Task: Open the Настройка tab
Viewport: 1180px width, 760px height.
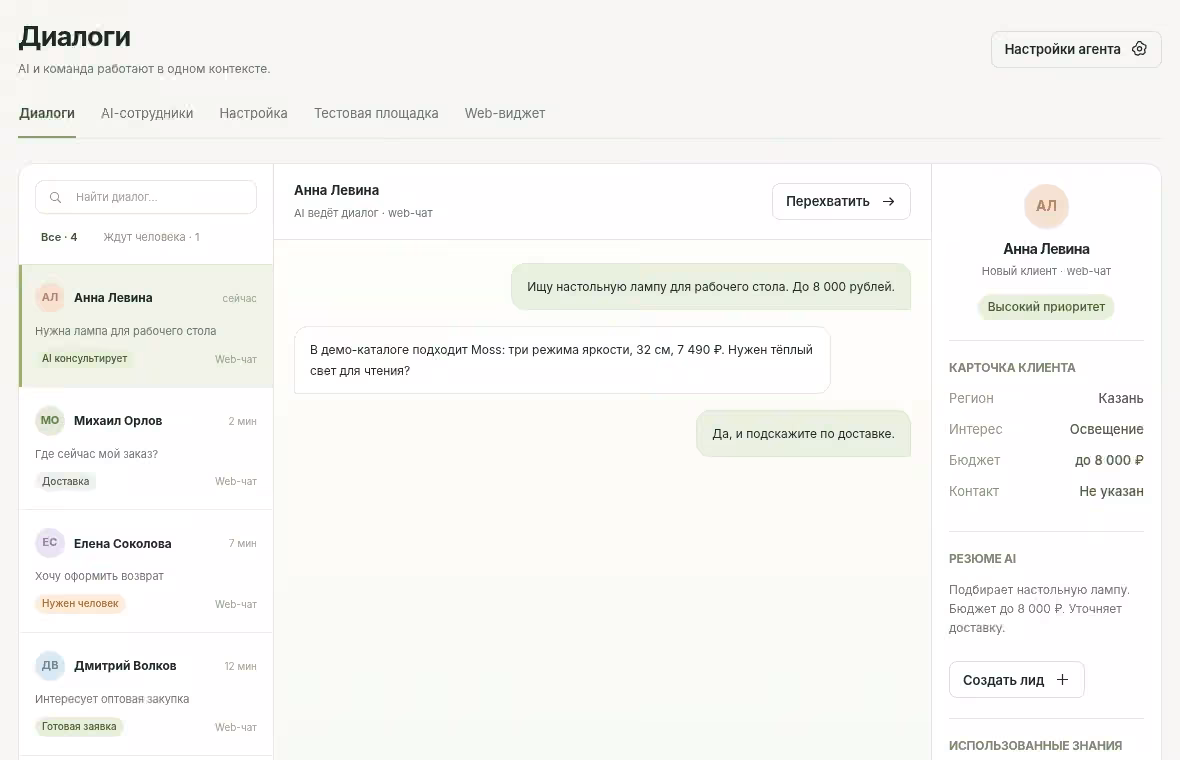Action: pyautogui.click(x=254, y=114)
